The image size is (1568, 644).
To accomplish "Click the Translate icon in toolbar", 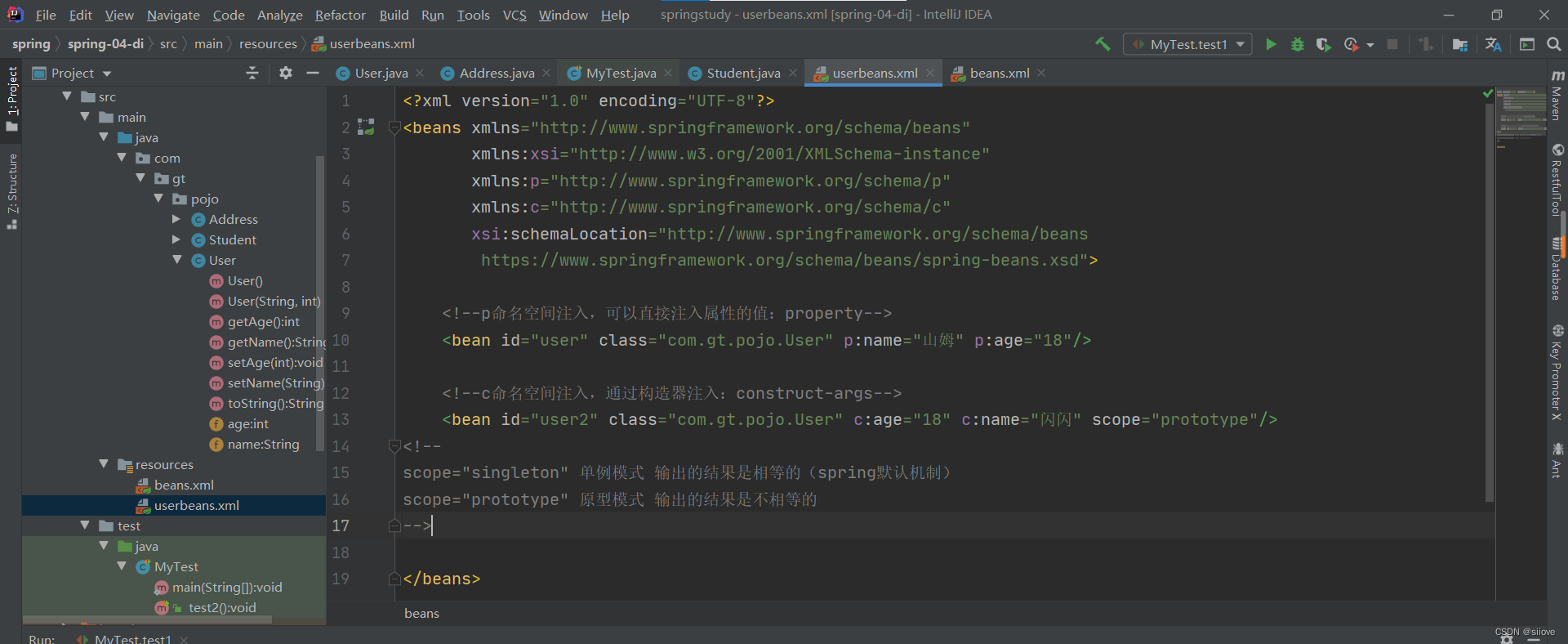I will 1493,44.
